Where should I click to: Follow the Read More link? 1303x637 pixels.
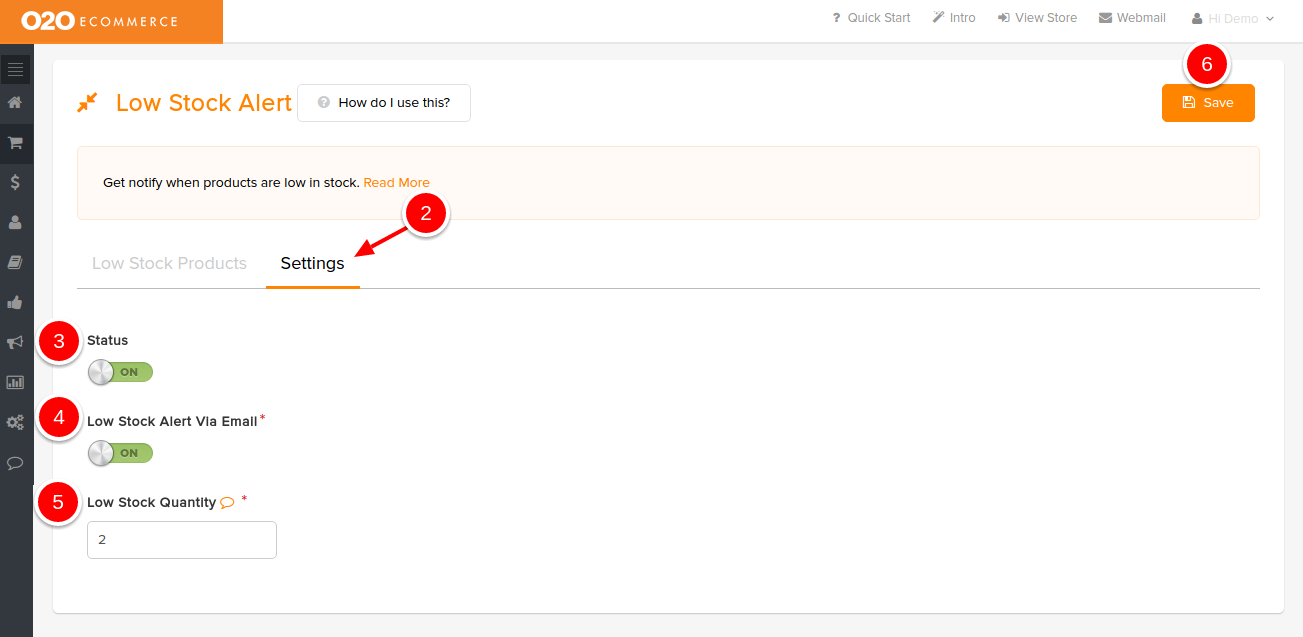[396, 183]
